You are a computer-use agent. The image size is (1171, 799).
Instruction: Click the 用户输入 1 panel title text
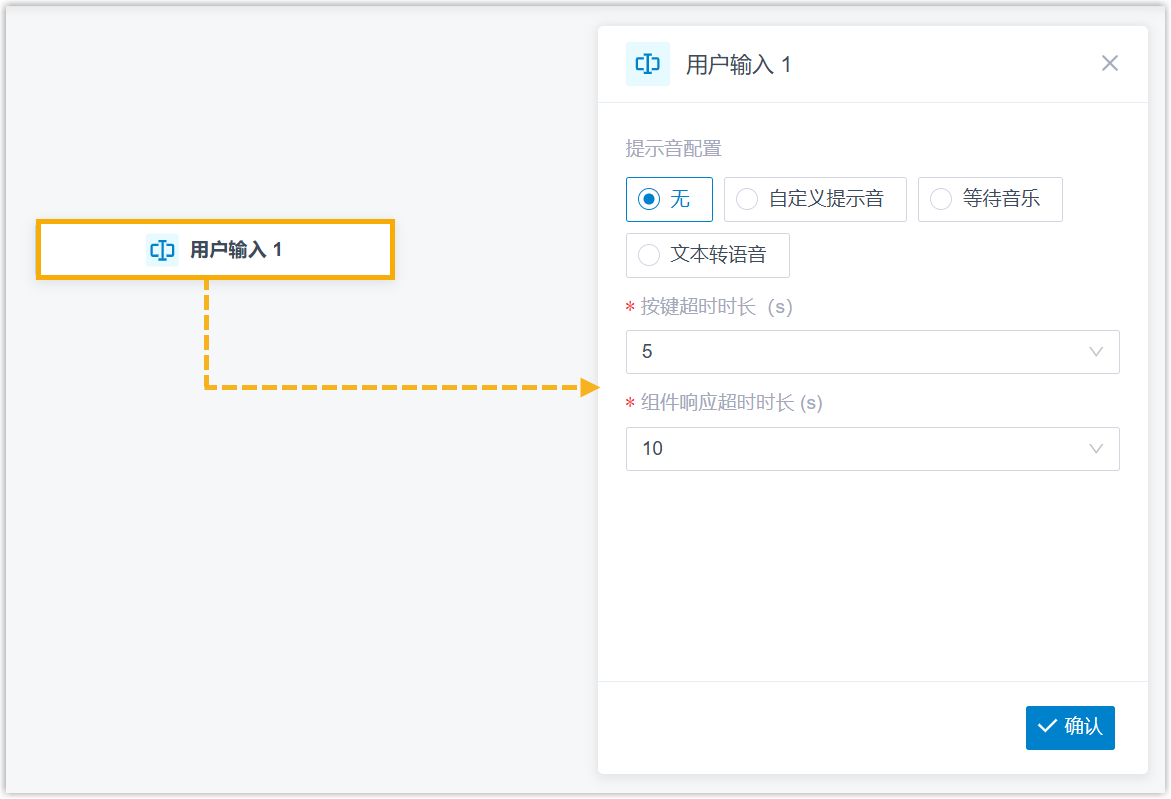pyautogui.click(x=738, y=65)
